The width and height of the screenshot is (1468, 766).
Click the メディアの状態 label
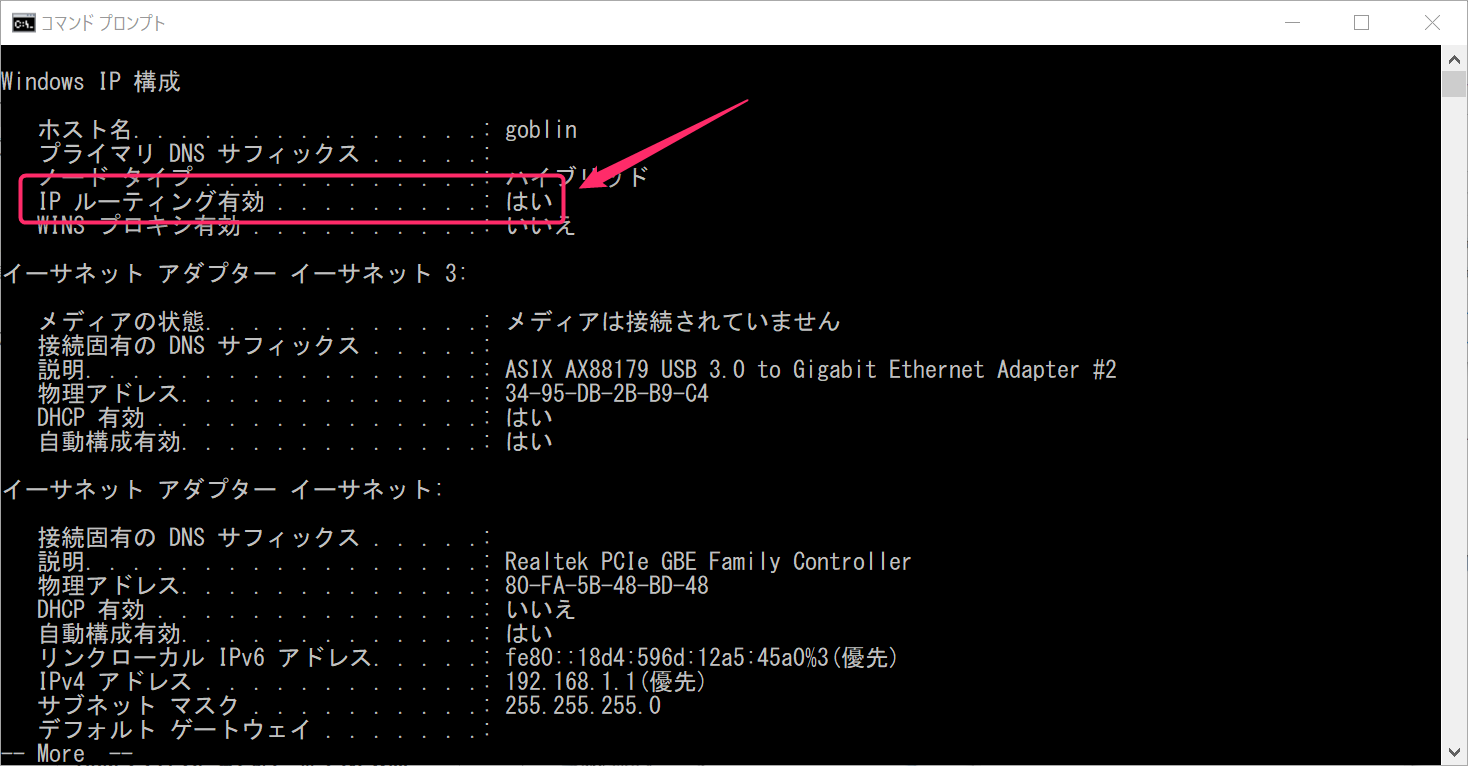121,322
